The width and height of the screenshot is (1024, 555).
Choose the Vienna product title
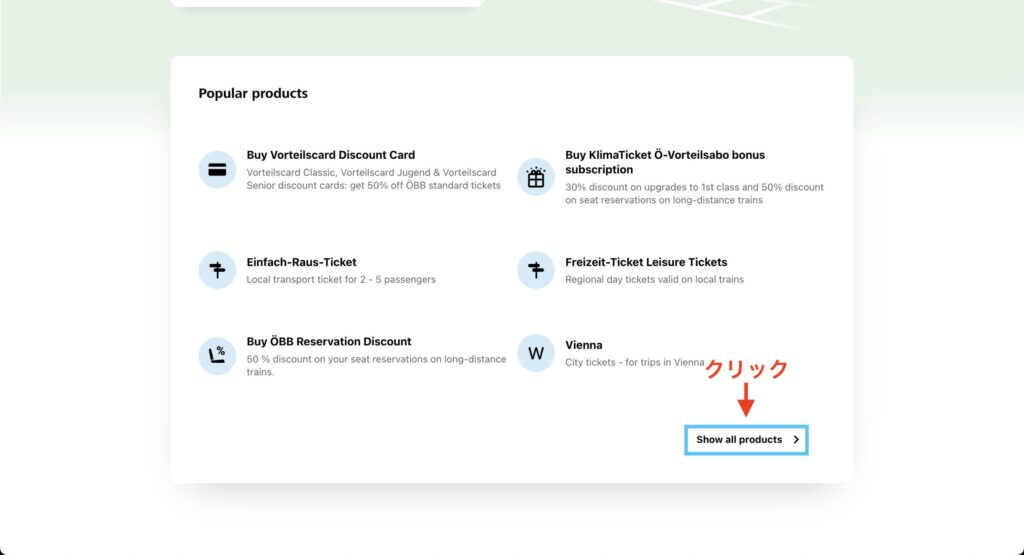[583, 345]
